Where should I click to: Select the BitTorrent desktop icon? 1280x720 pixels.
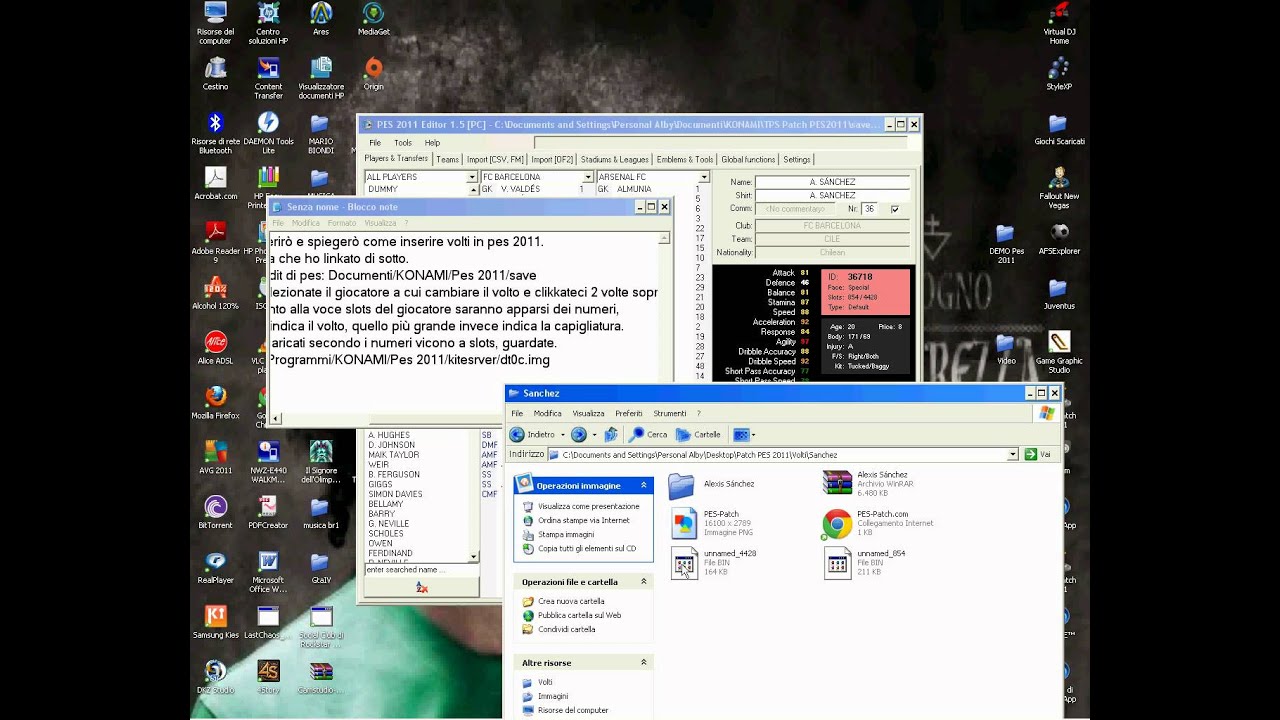(215, 506)
